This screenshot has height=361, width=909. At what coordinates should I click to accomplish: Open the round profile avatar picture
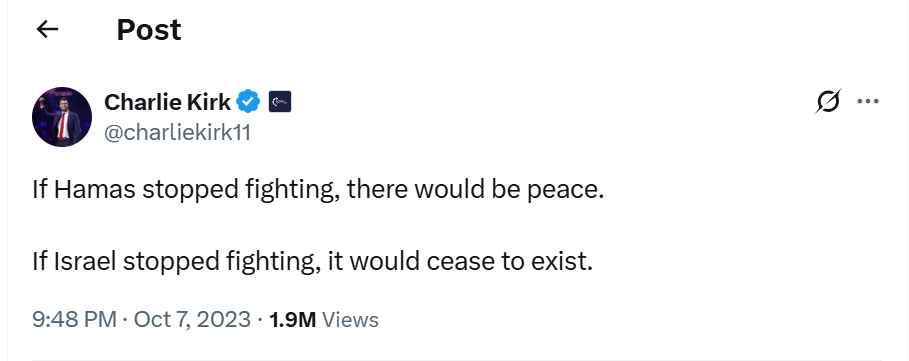coord(61,116)
